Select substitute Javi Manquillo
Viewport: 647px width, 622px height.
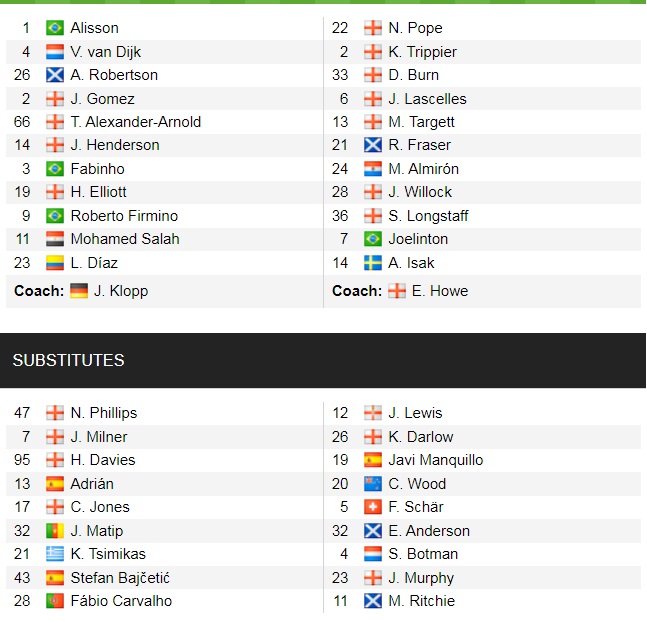(435, 460)
